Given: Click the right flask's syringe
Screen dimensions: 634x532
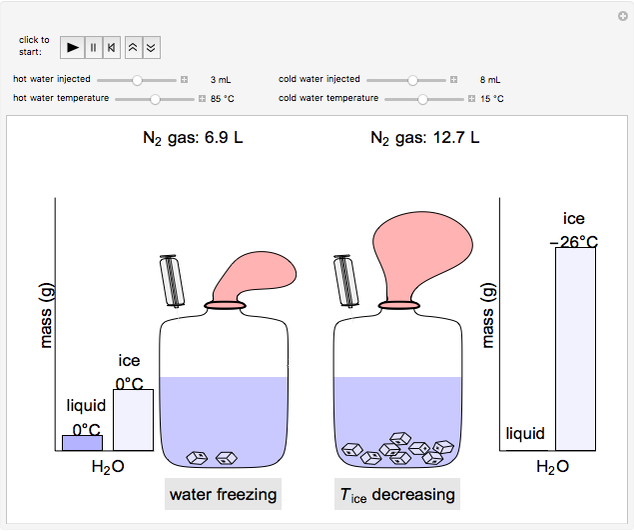Looking at the screenshot, I should pos(347,281).
